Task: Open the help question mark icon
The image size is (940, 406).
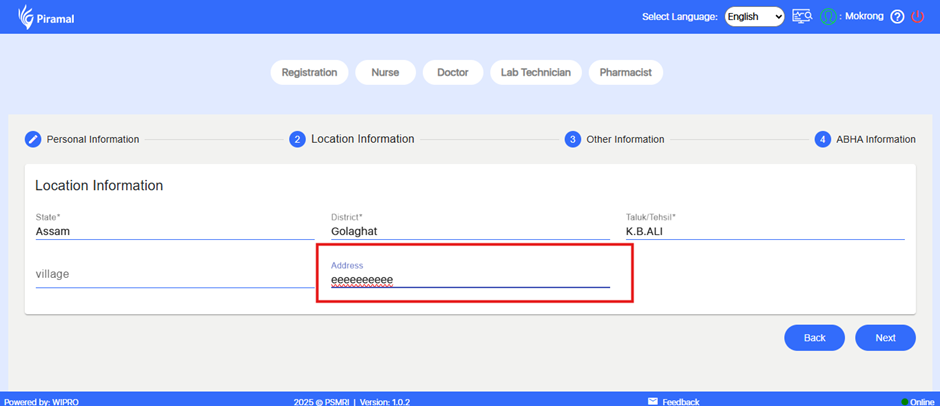Action: pyautogui.click(x=897, y=17)
